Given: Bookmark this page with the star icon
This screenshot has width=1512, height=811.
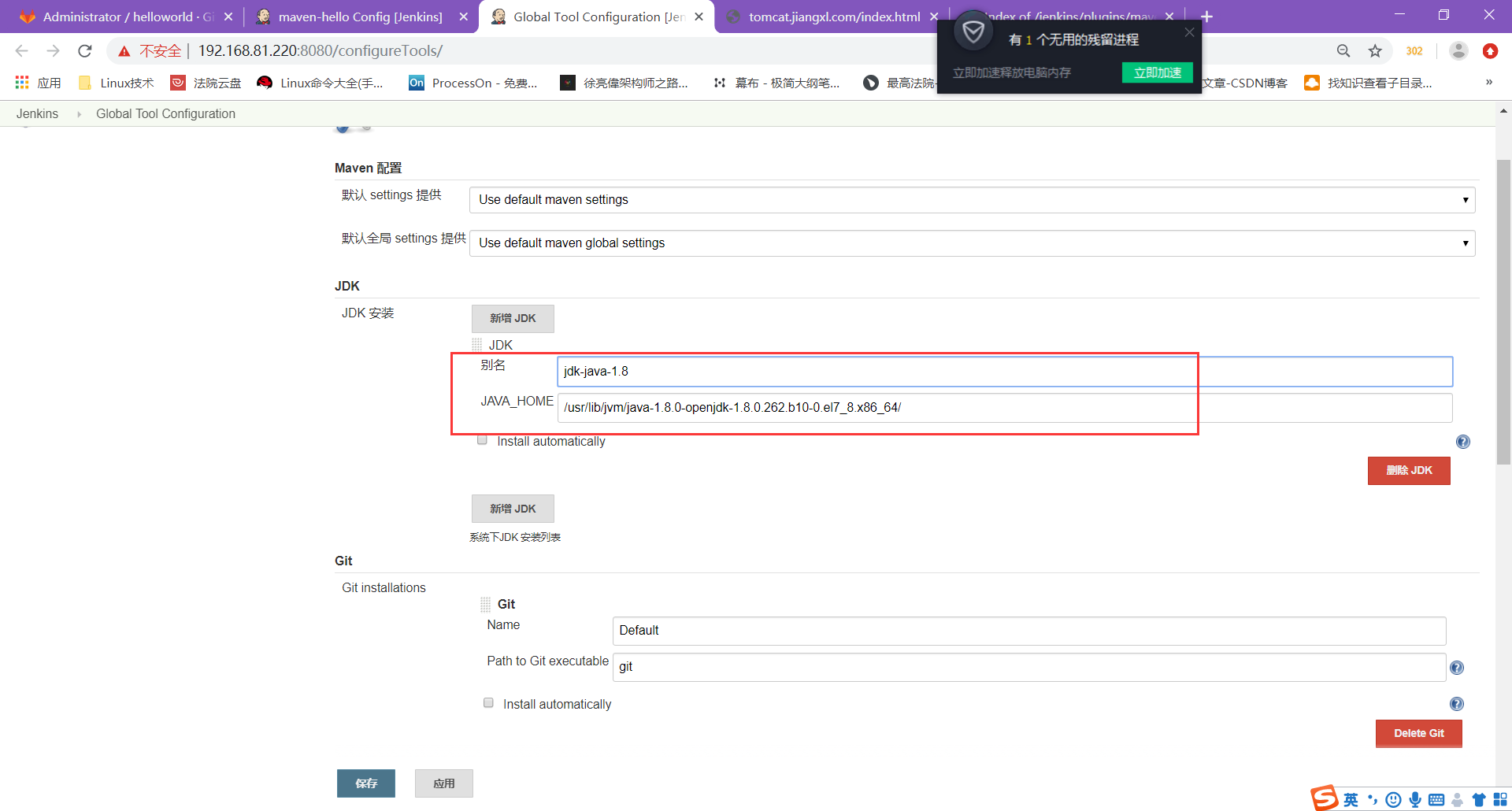Looking at the screenshot, I should point(1375,51).
